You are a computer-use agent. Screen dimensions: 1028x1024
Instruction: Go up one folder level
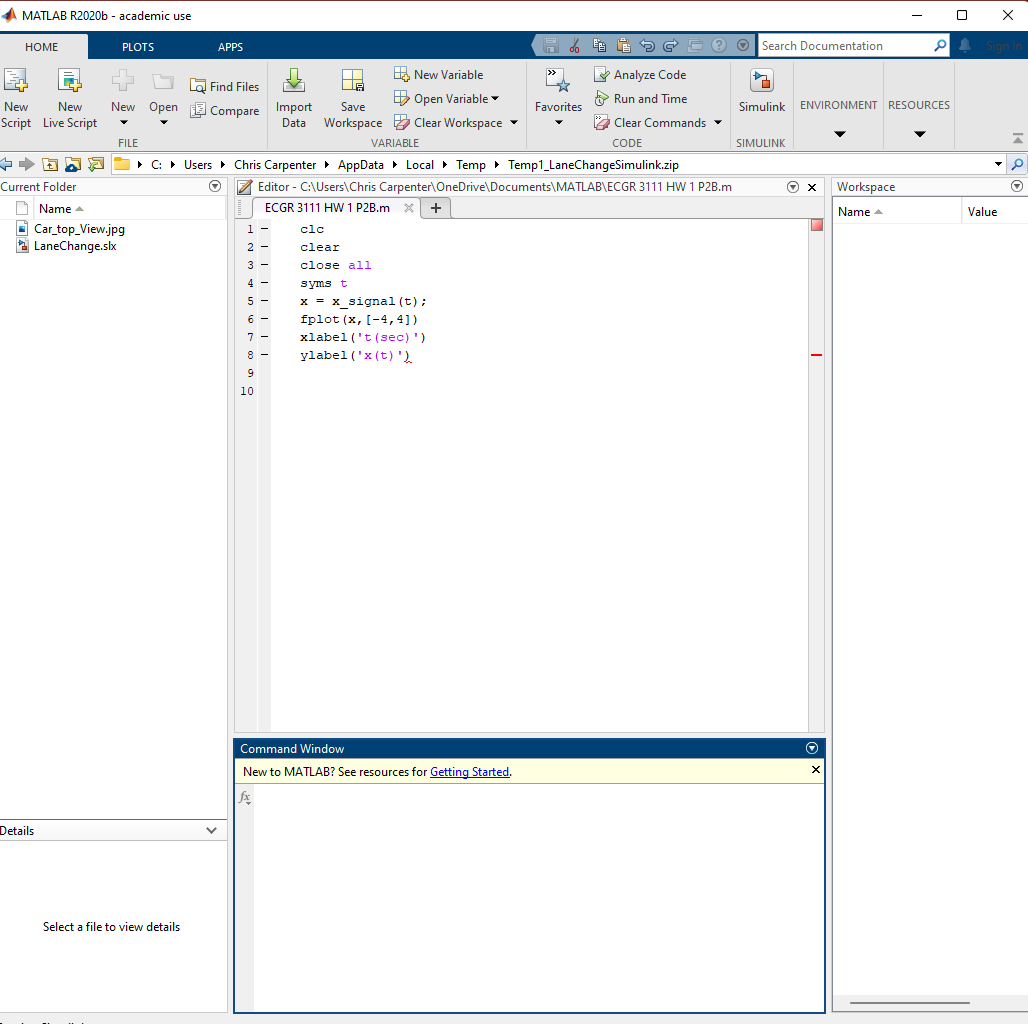[x=49, y=165]
